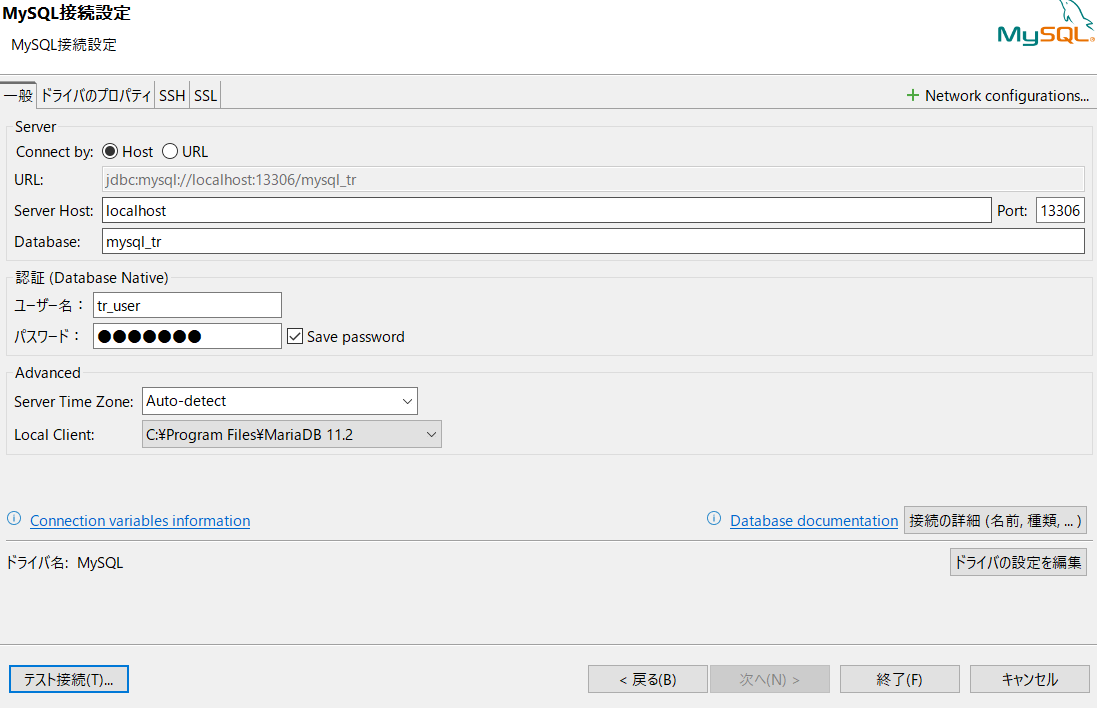Click into the Database field

click(593, 241)
